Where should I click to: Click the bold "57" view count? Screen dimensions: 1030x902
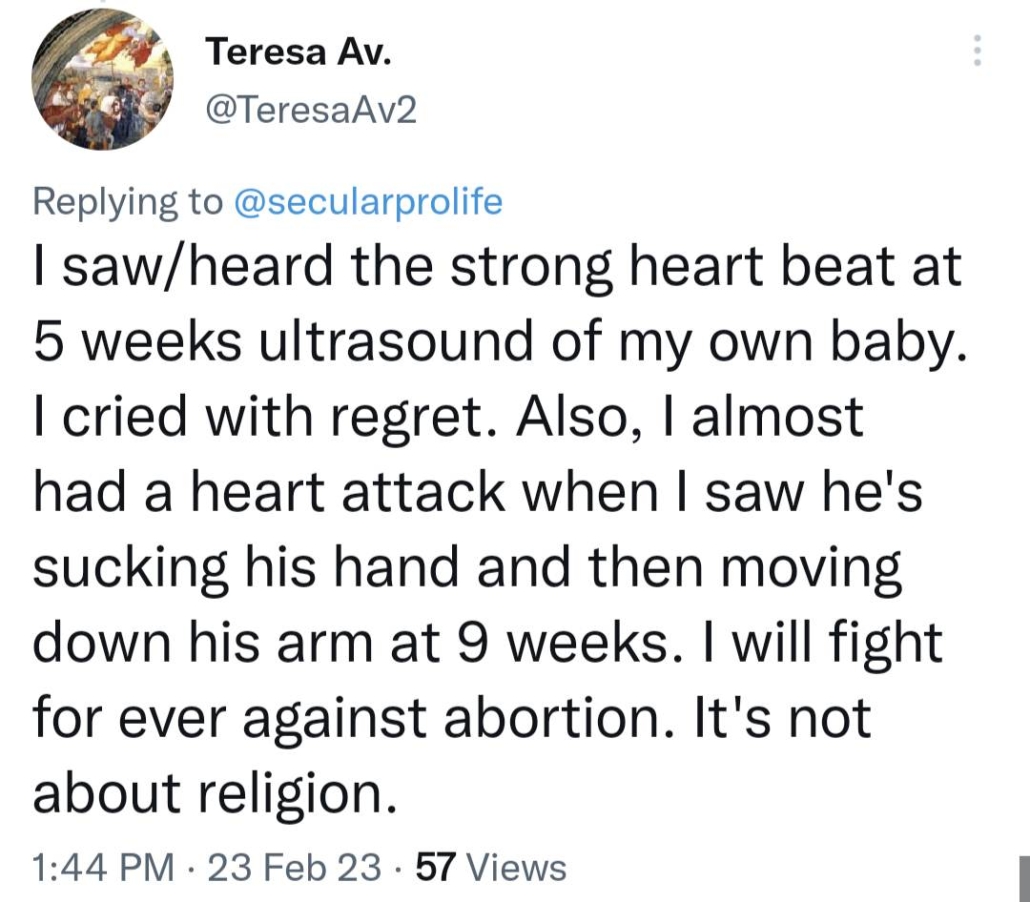tap(436, 866)
